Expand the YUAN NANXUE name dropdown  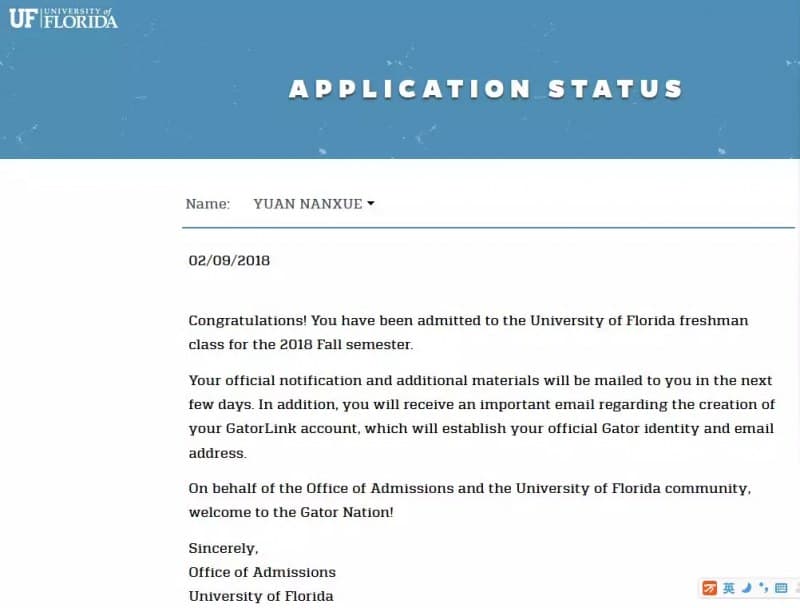click(314, 204)
